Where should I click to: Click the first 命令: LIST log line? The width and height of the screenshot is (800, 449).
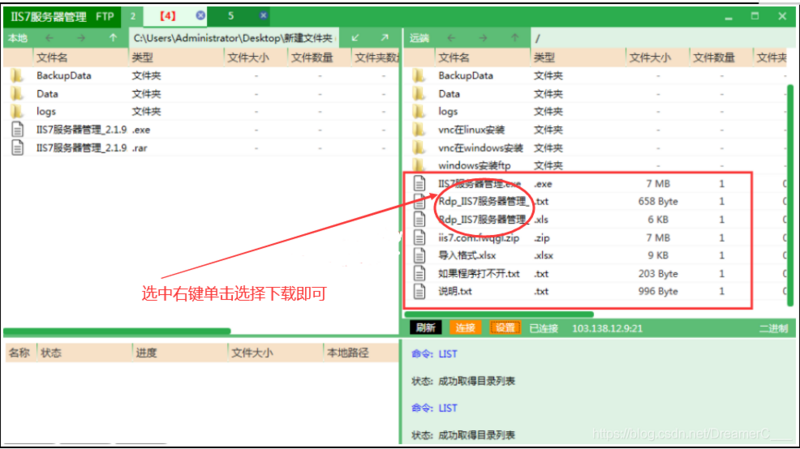[x=435, y=354]
